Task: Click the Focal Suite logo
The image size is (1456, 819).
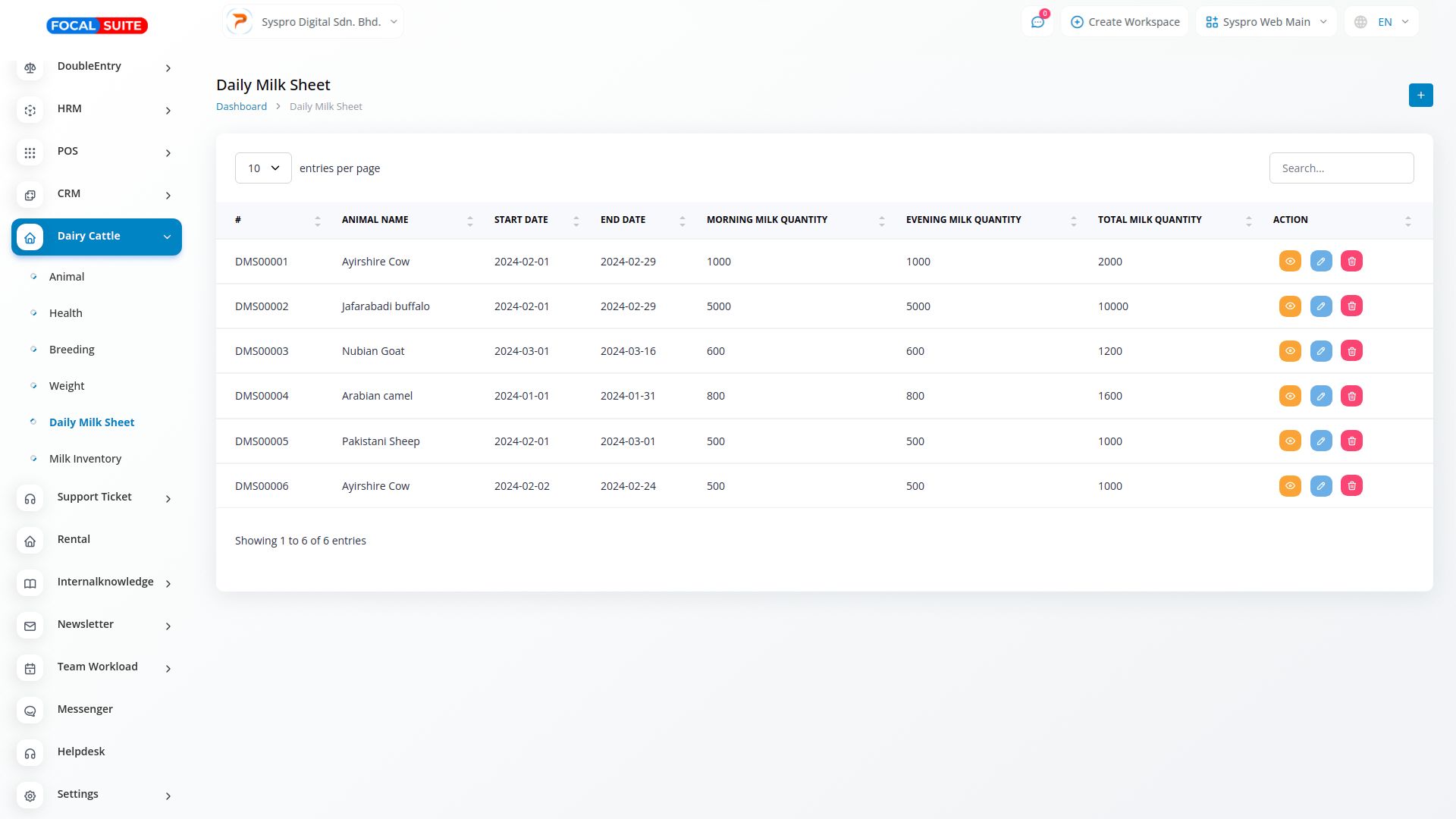Action: click(x=97, y=26)
